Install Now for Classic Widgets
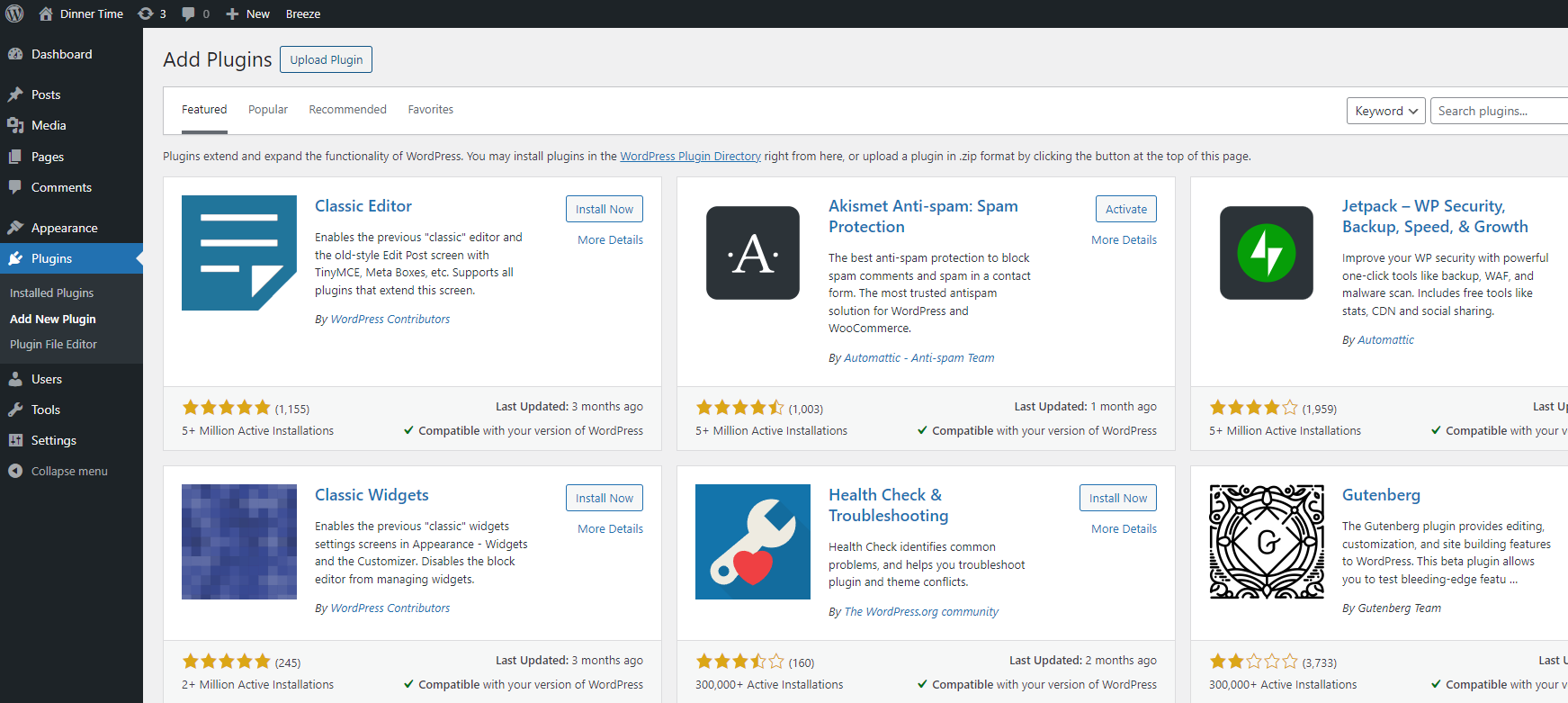Screen dimensions: 1568x703 [605, 498]
